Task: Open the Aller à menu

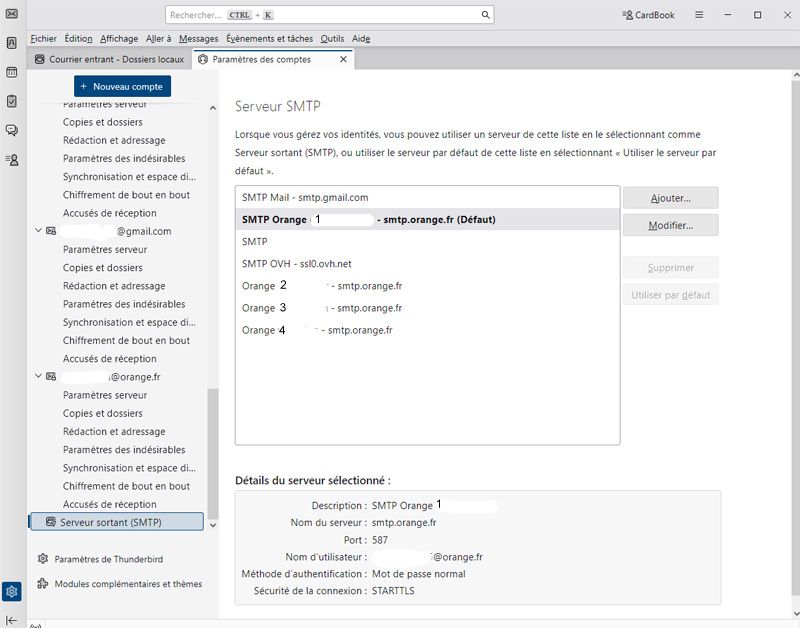Action: click(x=158, y=39)
